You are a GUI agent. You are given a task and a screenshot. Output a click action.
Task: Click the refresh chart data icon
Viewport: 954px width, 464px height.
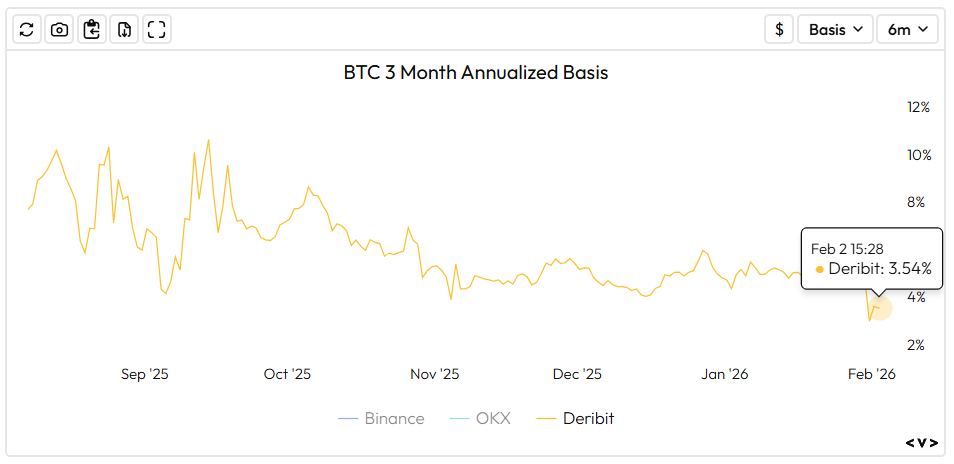27,29
